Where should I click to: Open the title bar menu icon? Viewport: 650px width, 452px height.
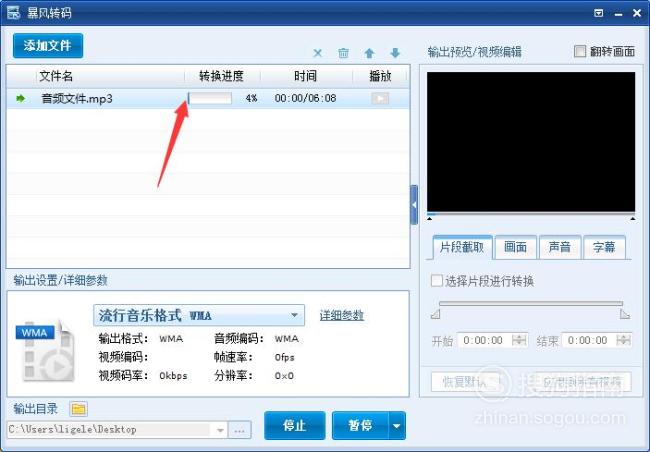coord(599,13)
